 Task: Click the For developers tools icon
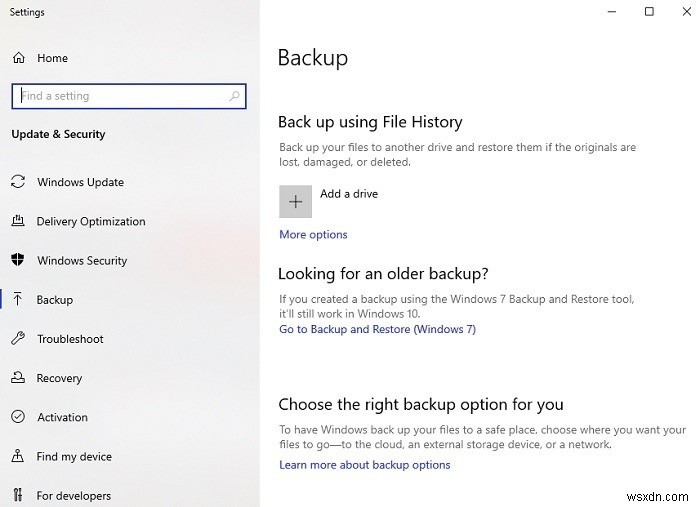coord(17,495)
